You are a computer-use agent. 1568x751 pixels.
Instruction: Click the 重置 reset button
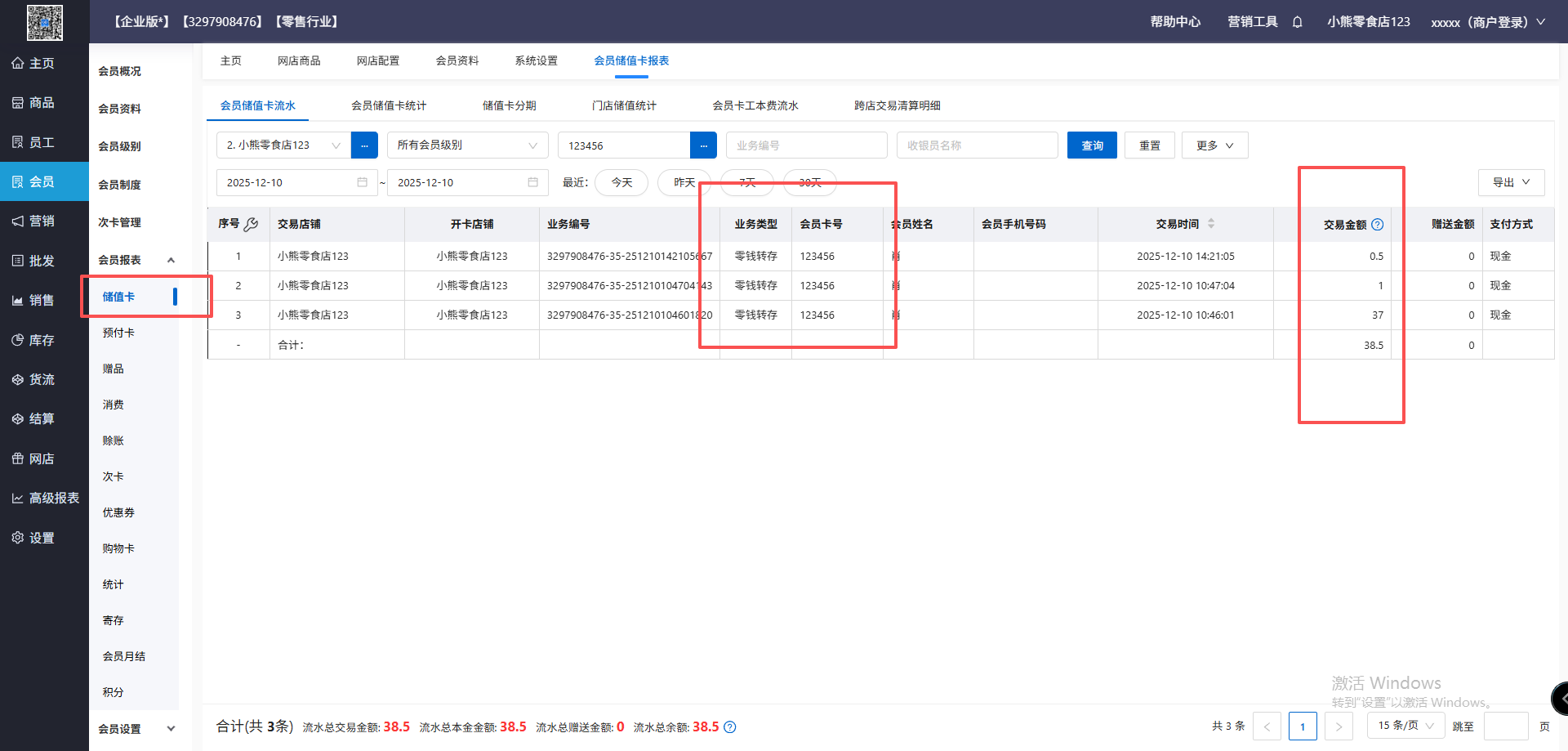point(1149,145)
